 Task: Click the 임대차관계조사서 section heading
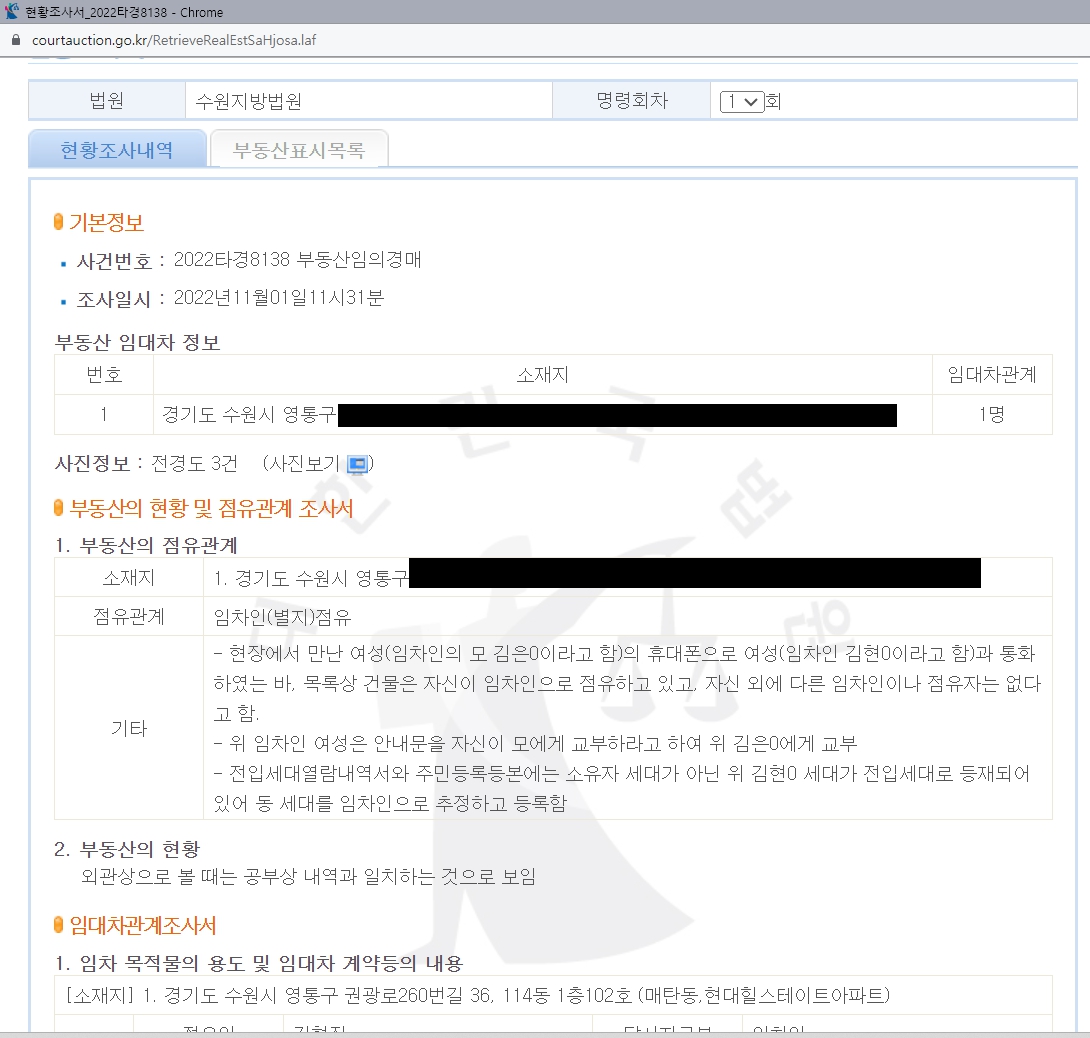(143, 925)
